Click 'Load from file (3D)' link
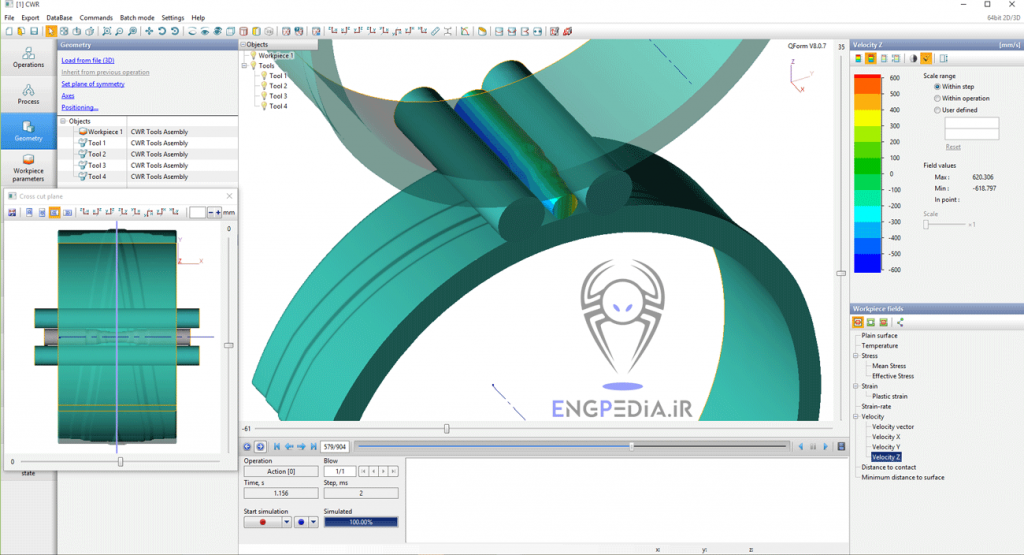1024x555 pixels. (88, 60)
